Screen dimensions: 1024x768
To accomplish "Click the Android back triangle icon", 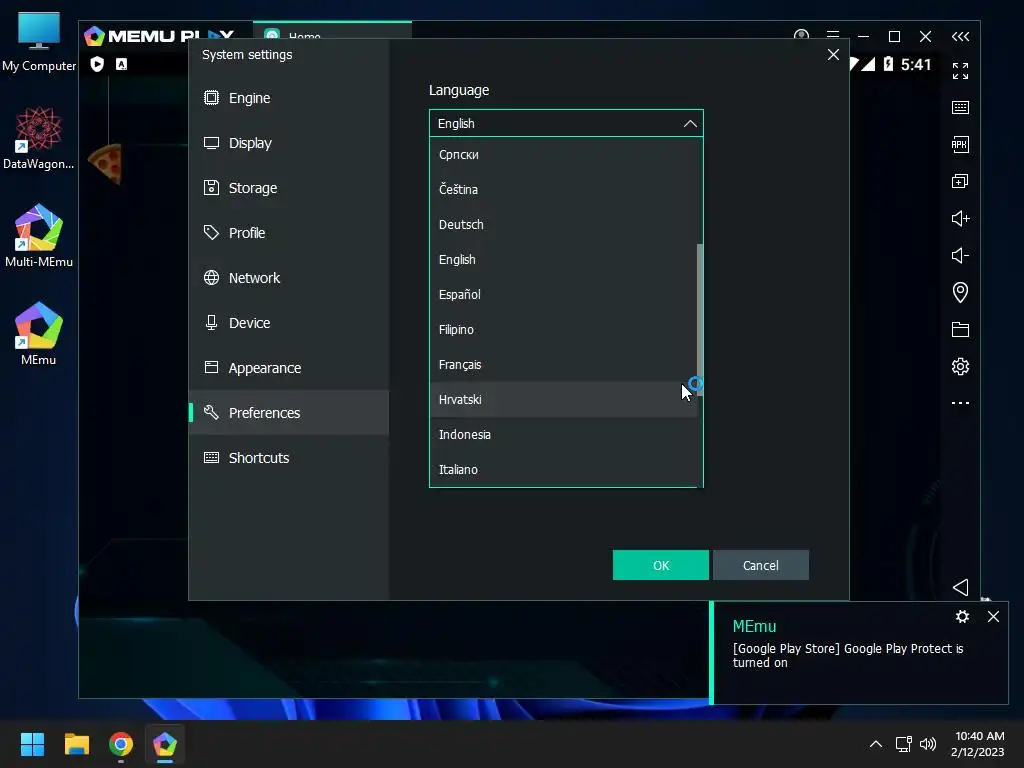I will pos(960,587).
